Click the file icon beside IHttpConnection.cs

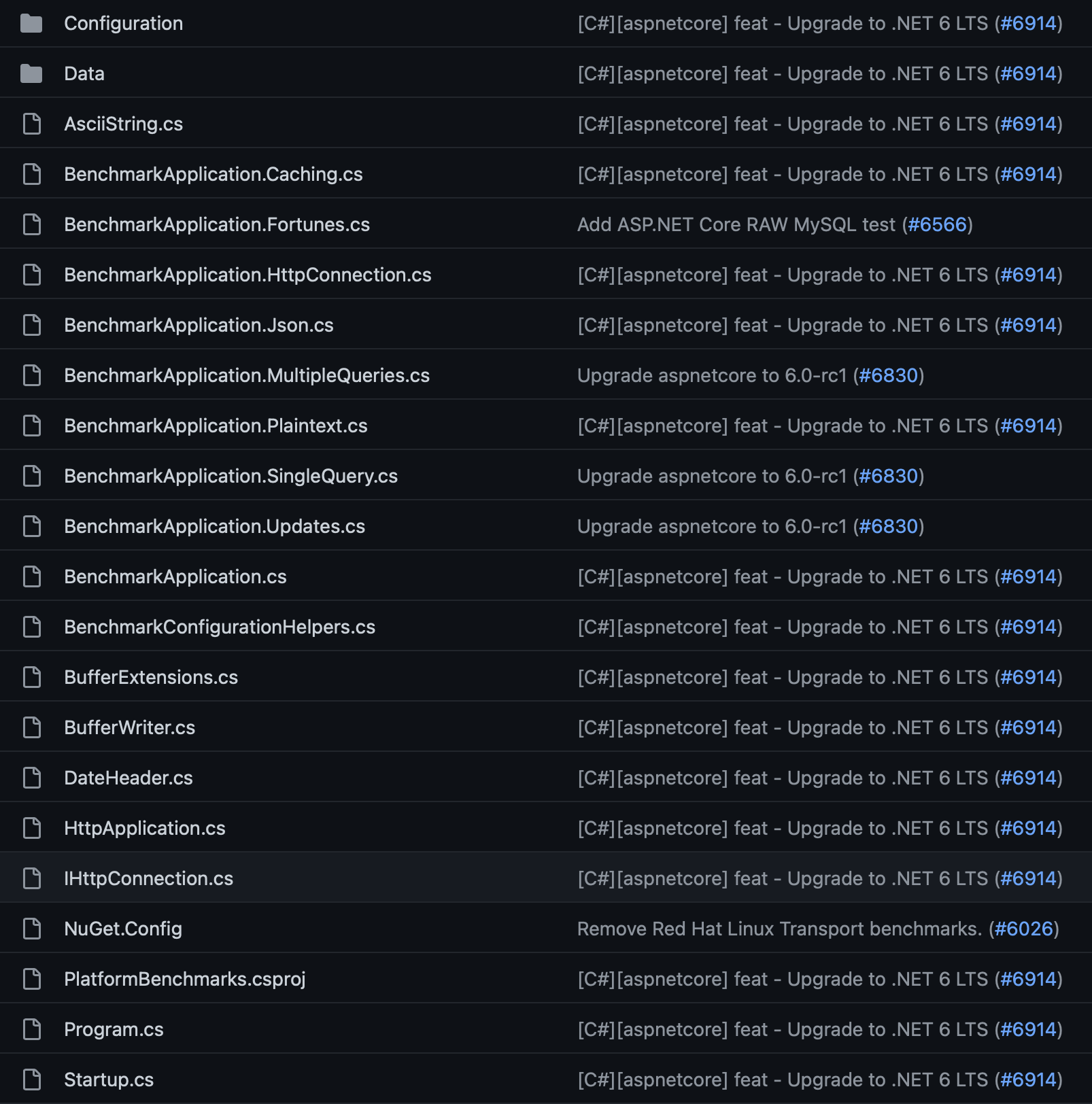point(32,879)
